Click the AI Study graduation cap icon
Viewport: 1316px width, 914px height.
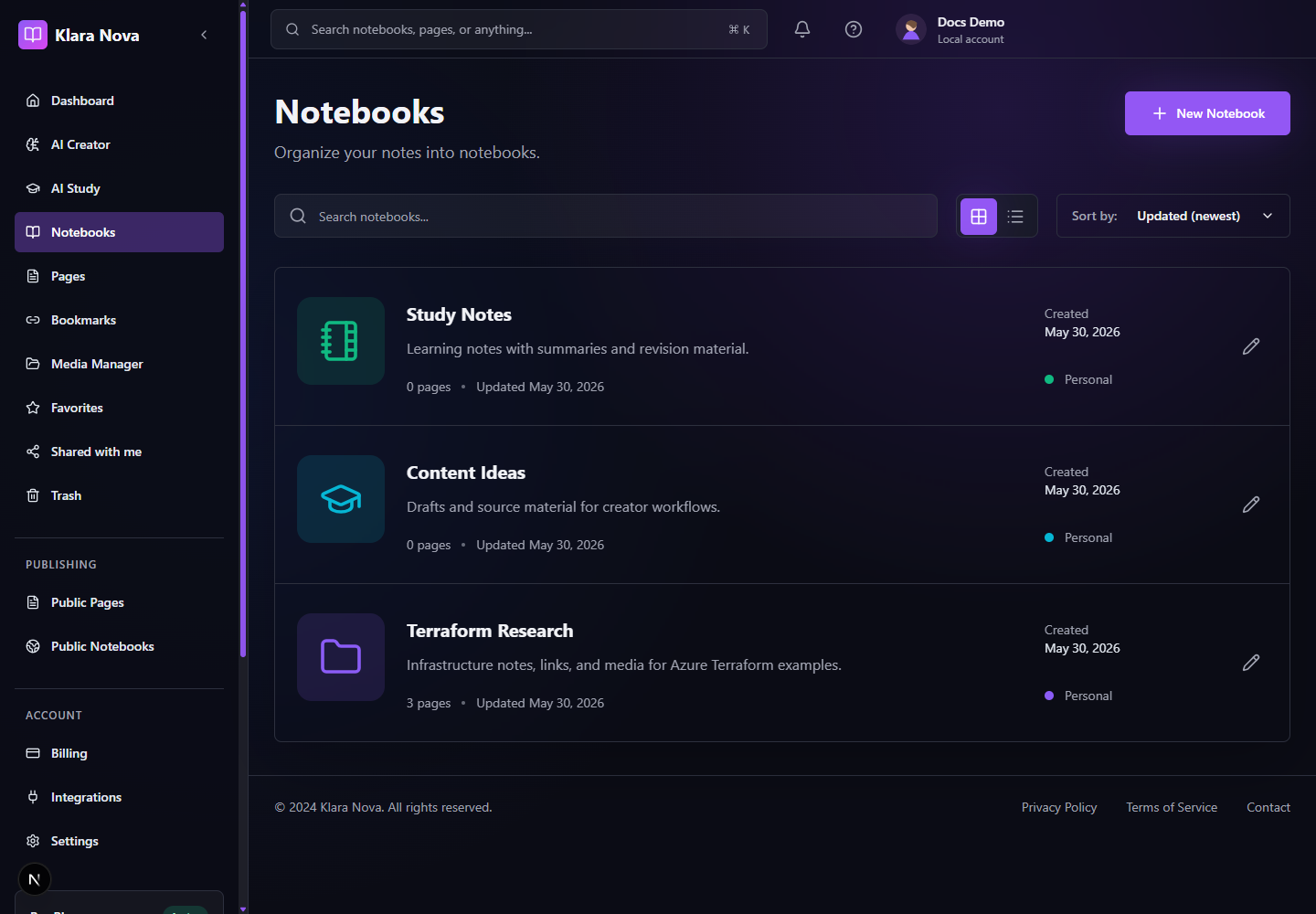tap(33, 188)
